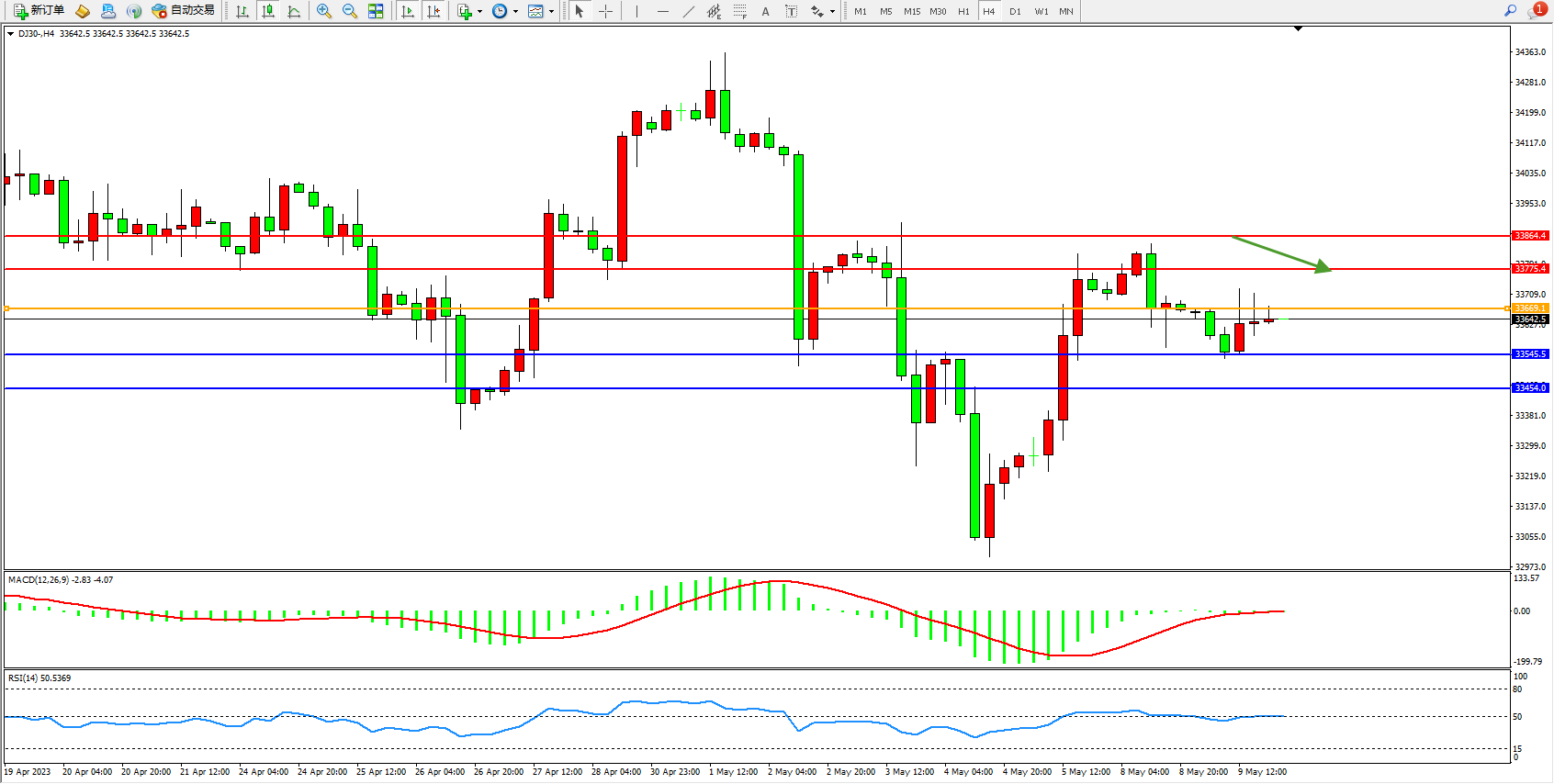Open the periods clock dropdown

pos(515,12)
